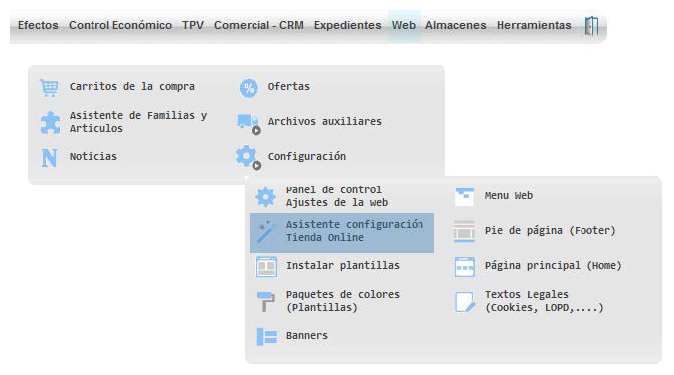
Task: Open the Herramientas menu
Action: pyautogui.click(x=534, y=25)
